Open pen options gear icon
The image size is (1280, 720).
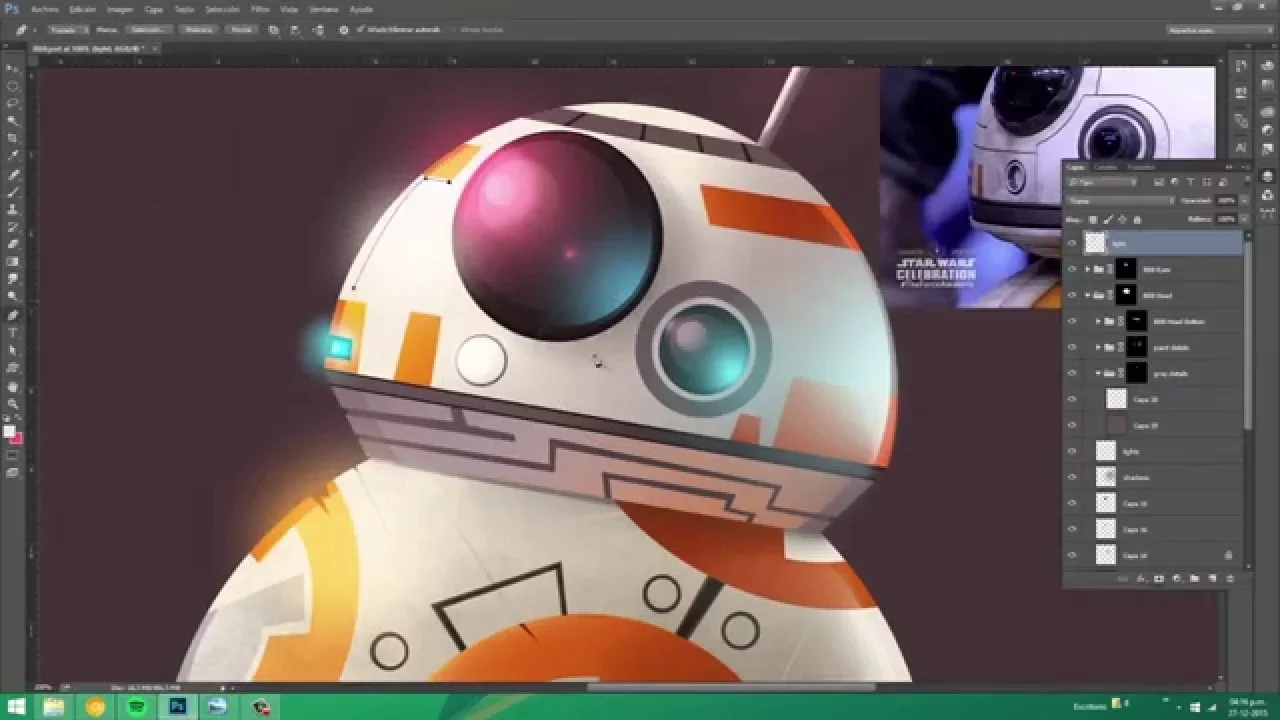click(x=343, y=30)
